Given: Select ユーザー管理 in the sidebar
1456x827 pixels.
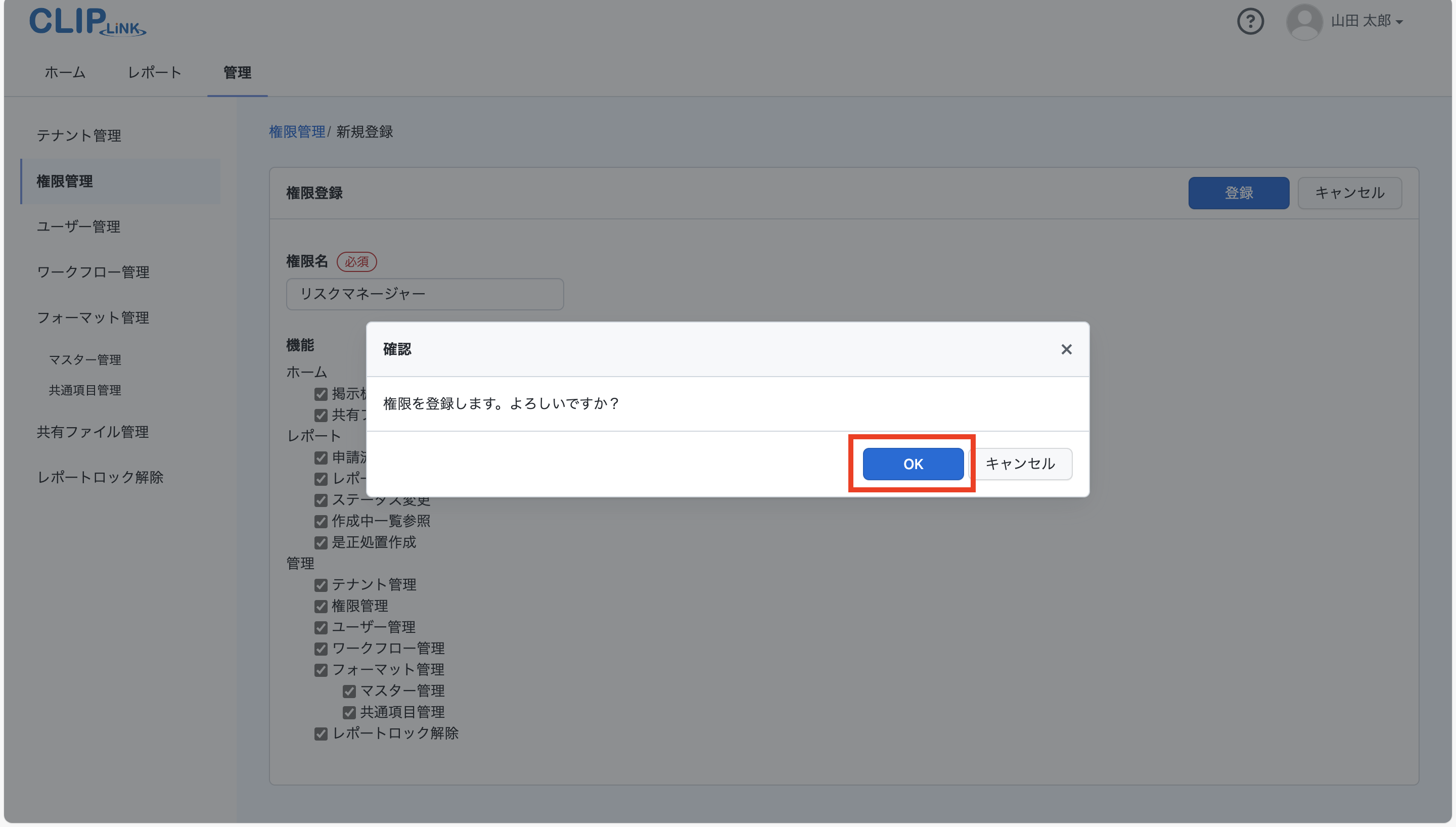Looking at the screenshot, I should coord(78,226).
